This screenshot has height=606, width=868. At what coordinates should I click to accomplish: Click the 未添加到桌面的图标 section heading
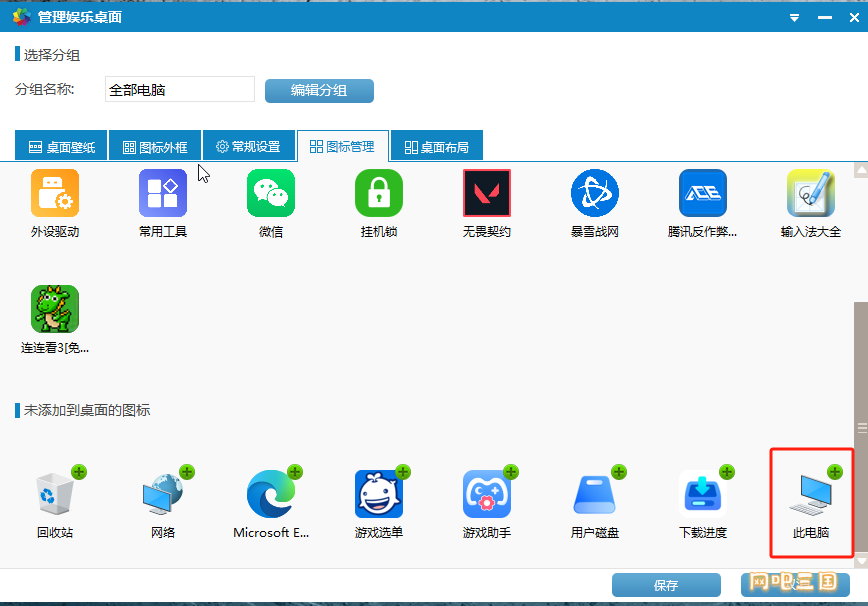click(x=87, y=410)
